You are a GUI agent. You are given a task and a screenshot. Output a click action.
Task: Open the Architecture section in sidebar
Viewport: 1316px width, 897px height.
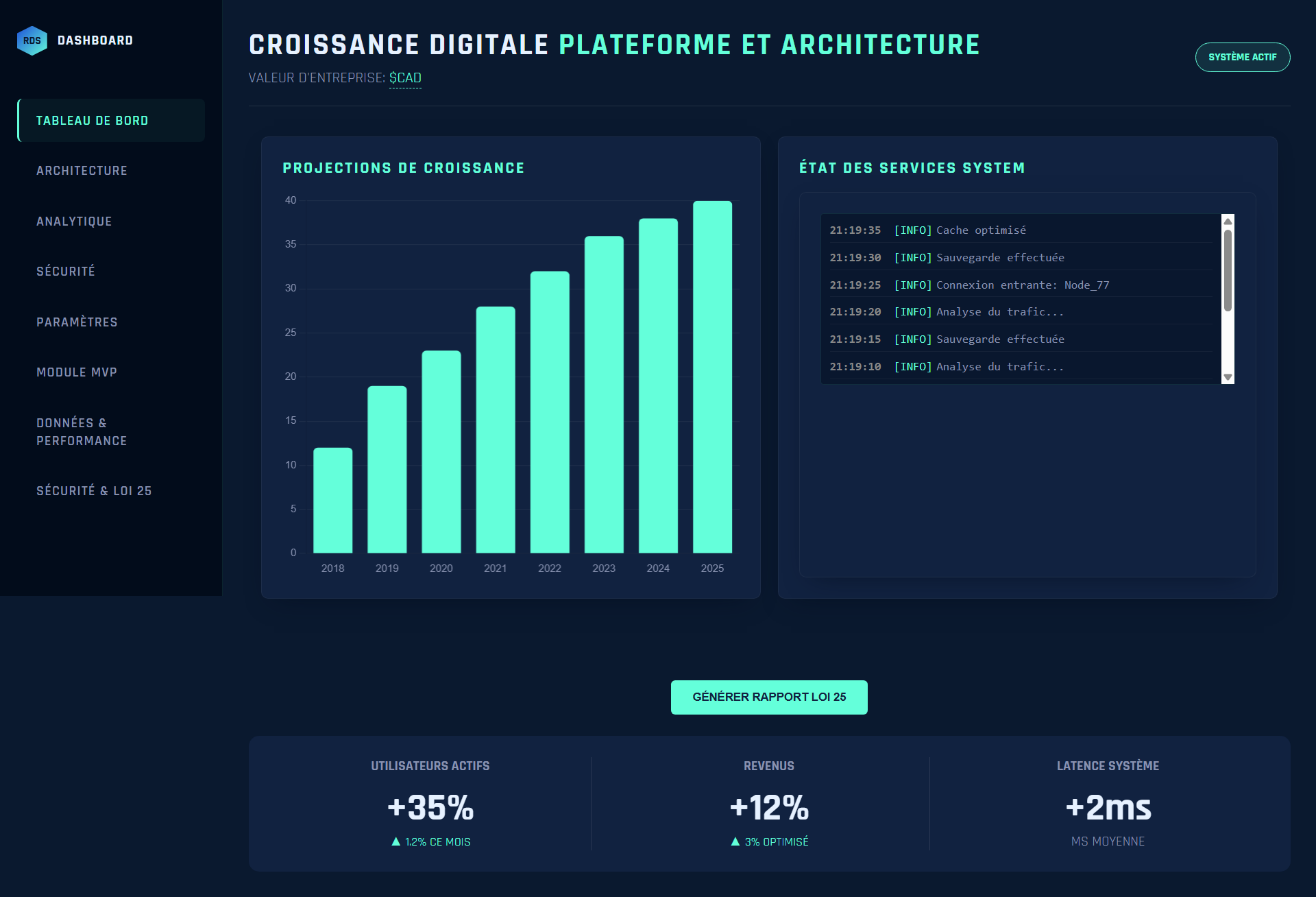point(111,171)
